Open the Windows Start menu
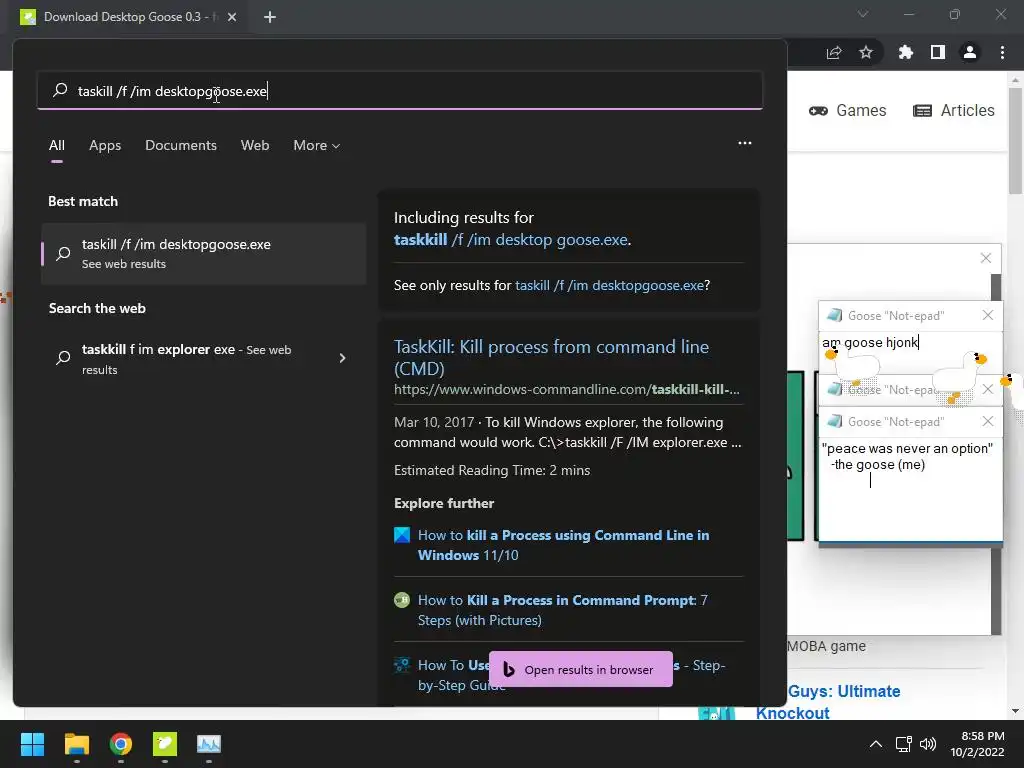 coord(32,744)
